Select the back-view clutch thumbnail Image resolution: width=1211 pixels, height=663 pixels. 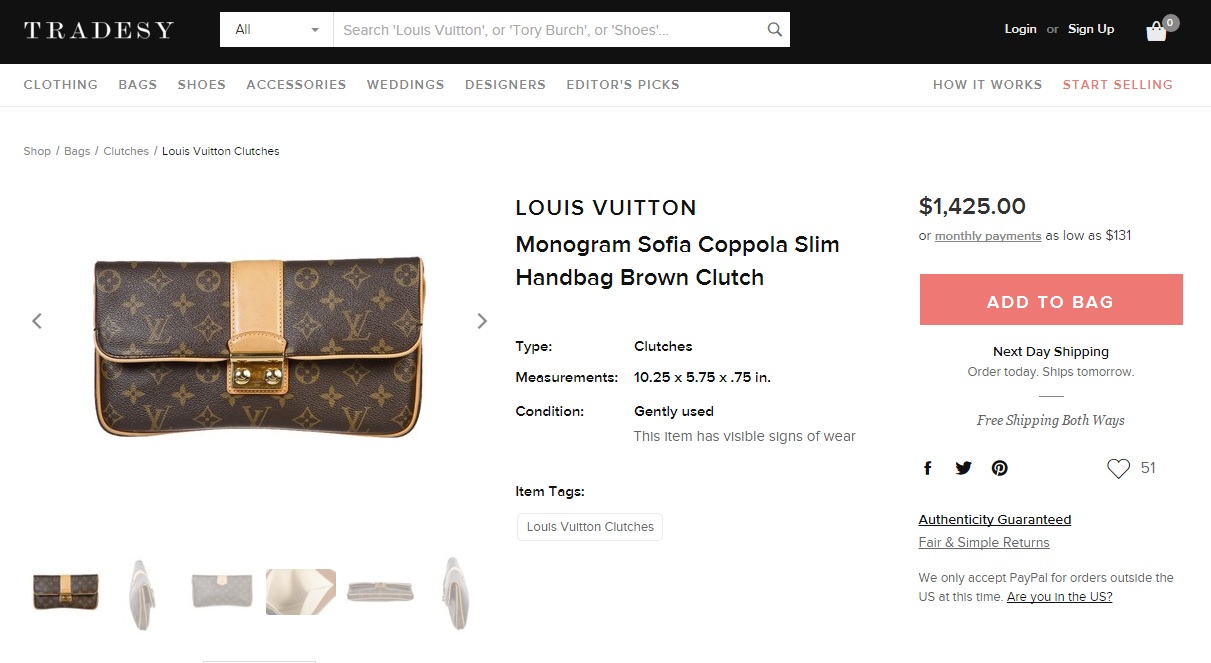(x=222, y=592)
